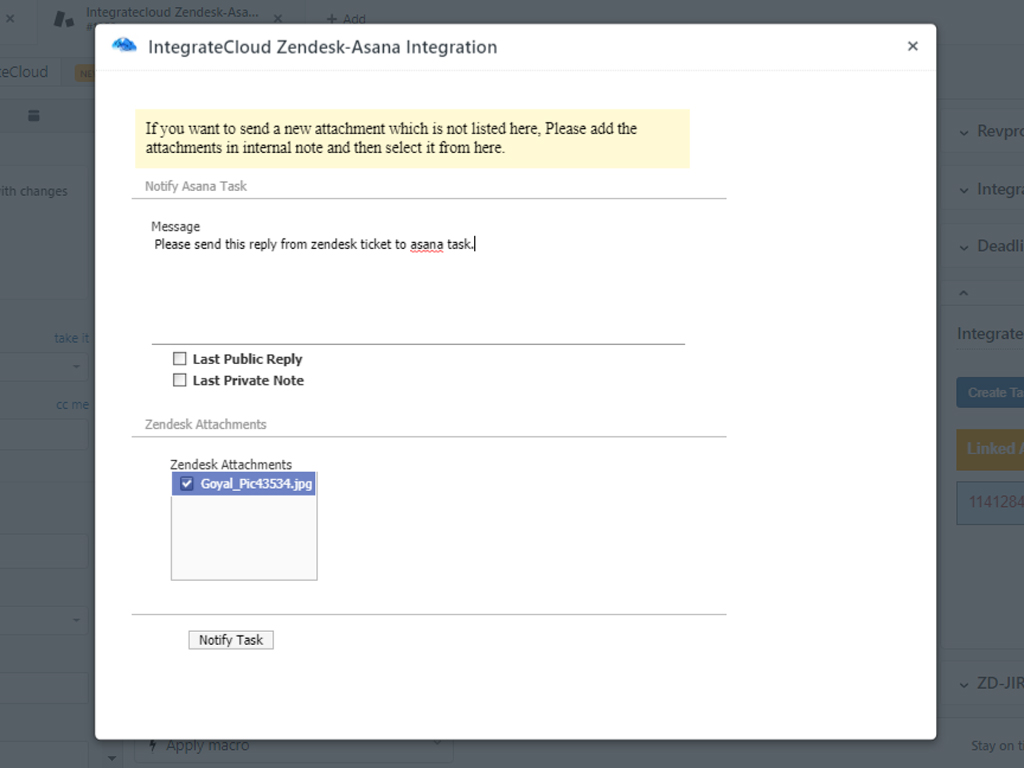This screenshot has height=768, width=1024.
Task: Enable the Last Public Reply checkbox
Action: pos(180,358)
